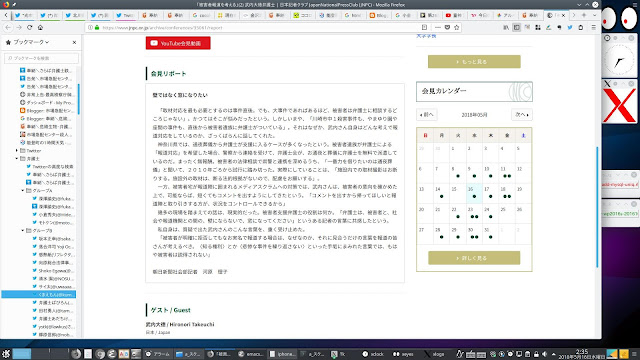The height and width of the screenshot is (360, 640).
Task: Reload the current page
Action: pos(29,27)
